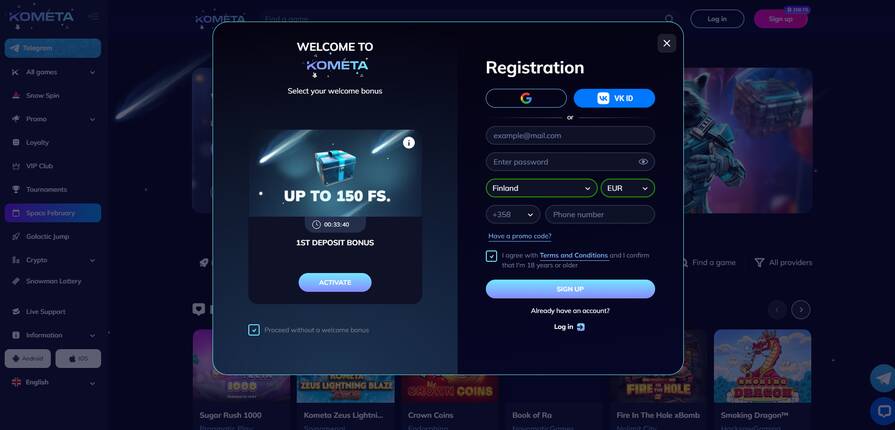
Task: Open the EUR currency dropdown
Action: (627, 188)
